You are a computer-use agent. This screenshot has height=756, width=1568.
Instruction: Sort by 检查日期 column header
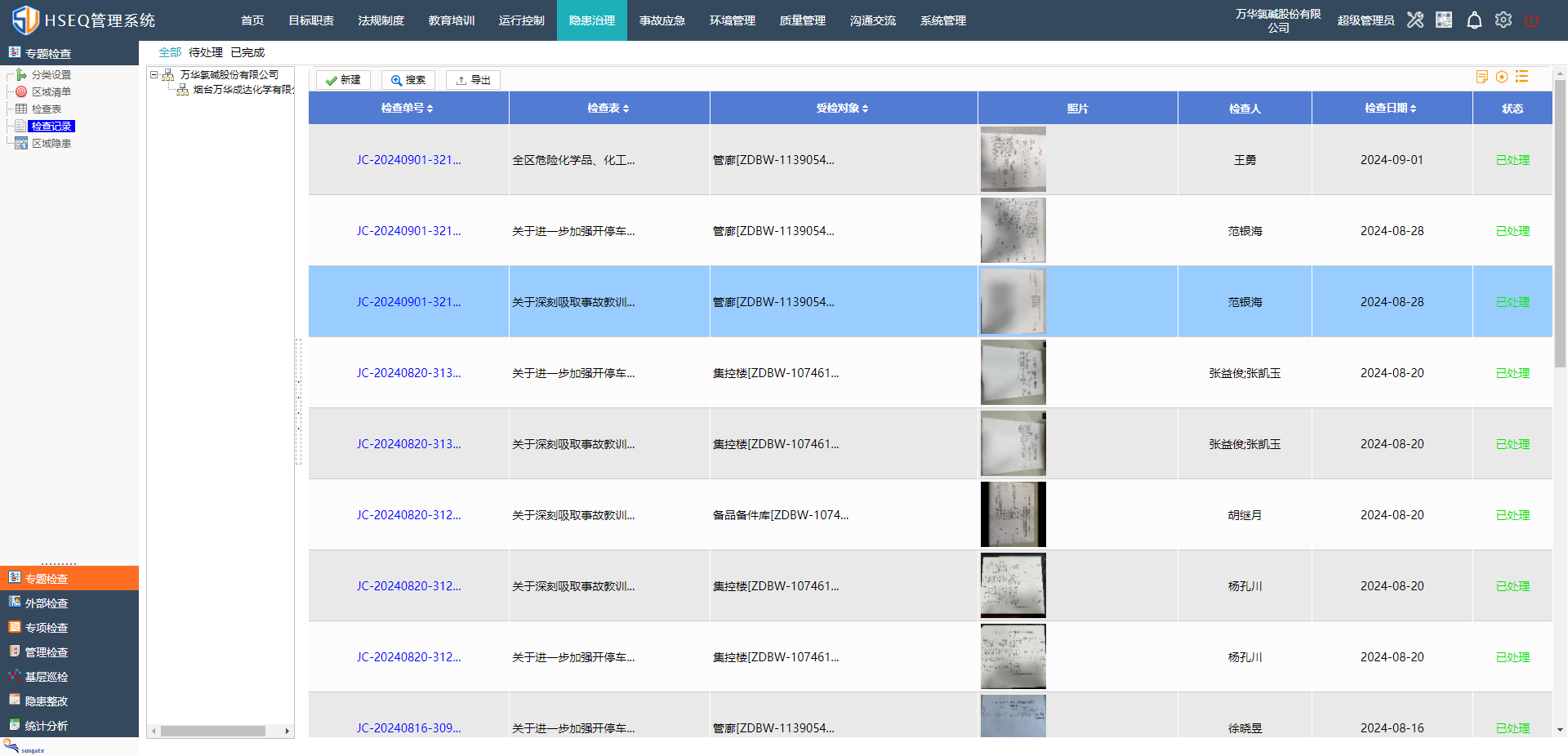click(1391, 108)
